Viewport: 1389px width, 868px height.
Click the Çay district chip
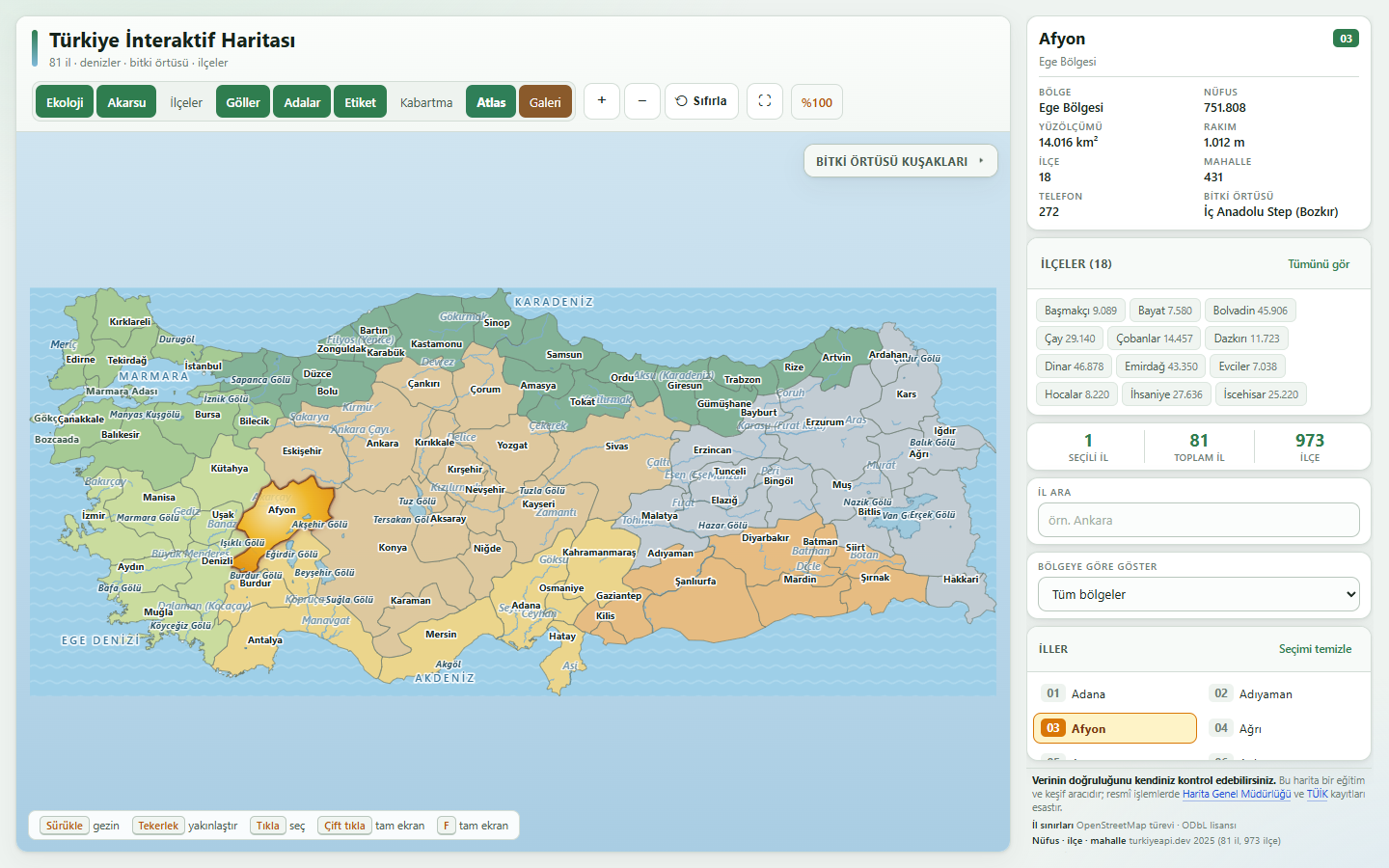(1070, 339)
